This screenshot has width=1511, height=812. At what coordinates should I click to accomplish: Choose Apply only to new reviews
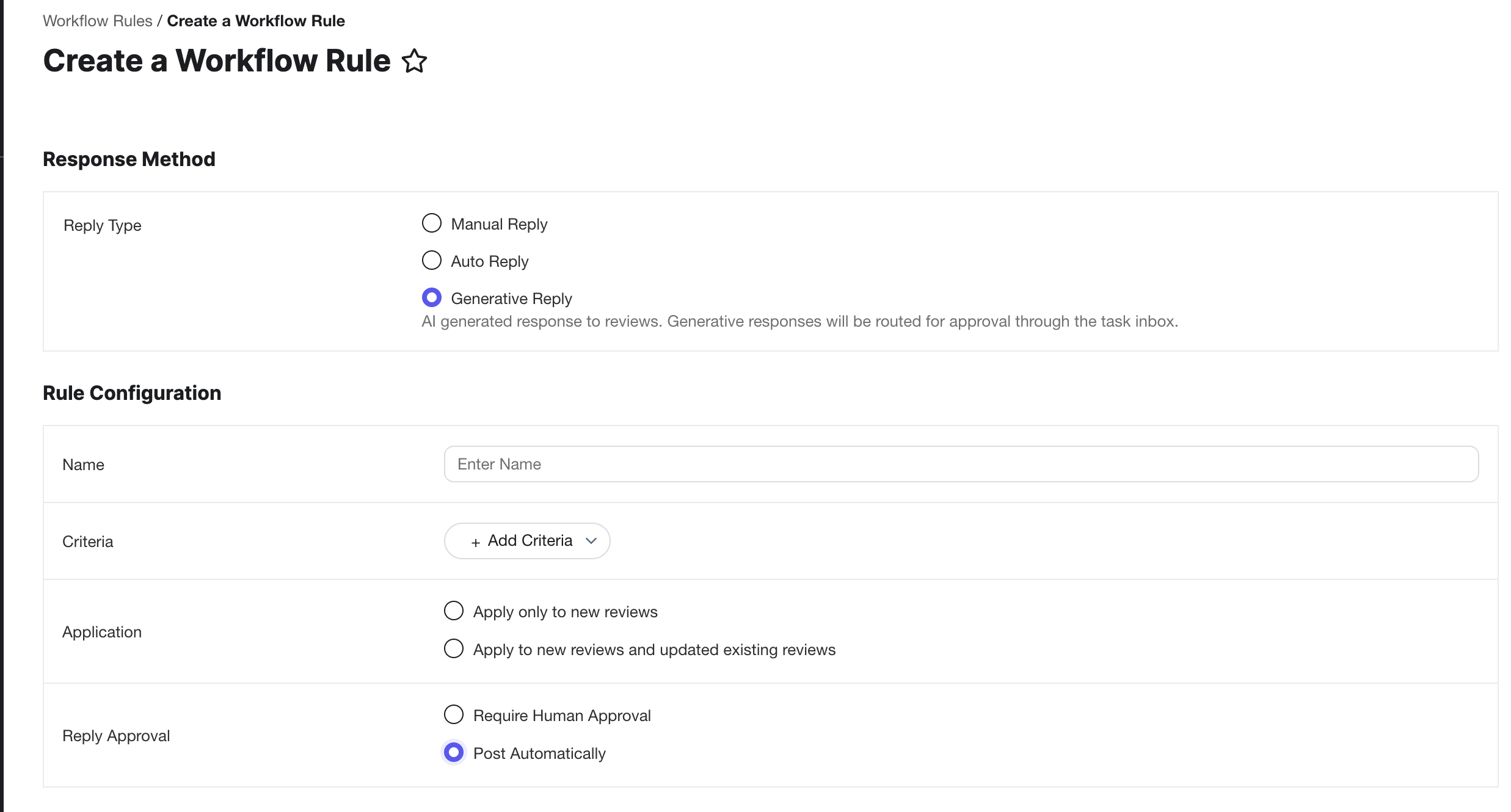[x=454, y=611]
